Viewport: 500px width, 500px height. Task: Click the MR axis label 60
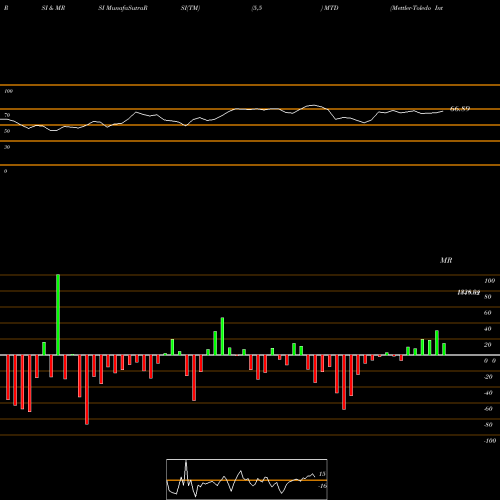487,313
